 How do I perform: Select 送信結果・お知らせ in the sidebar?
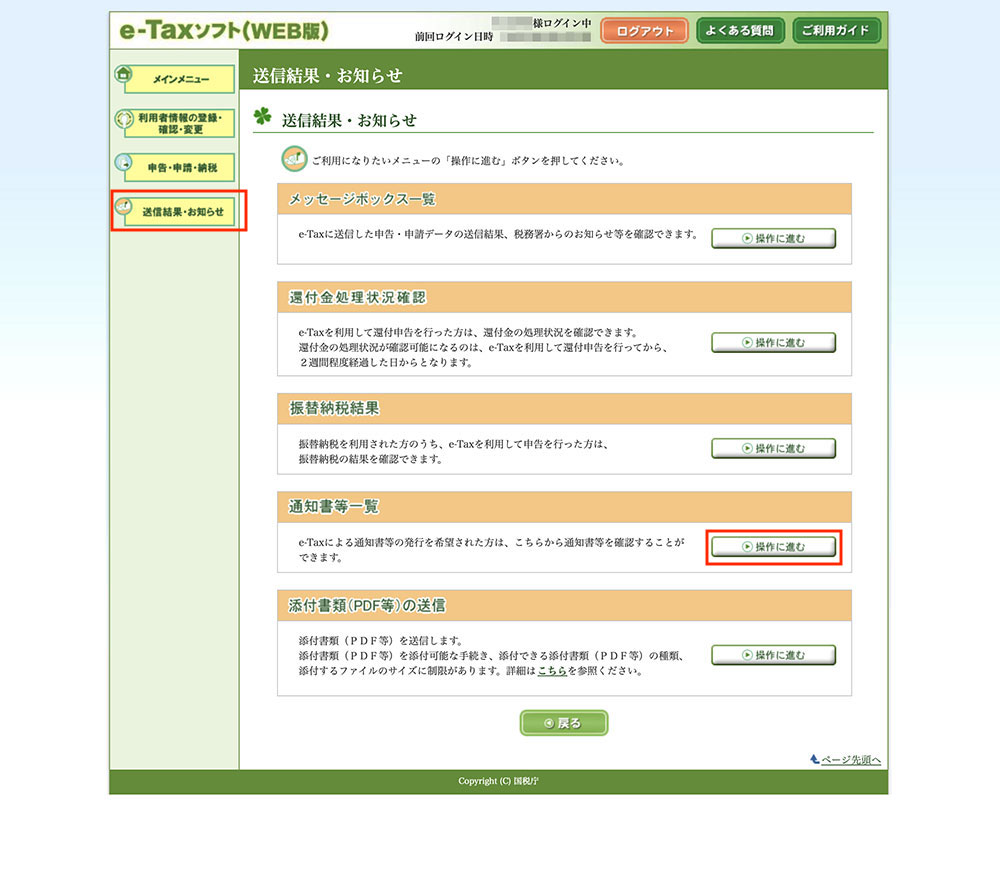coord(180,212)
